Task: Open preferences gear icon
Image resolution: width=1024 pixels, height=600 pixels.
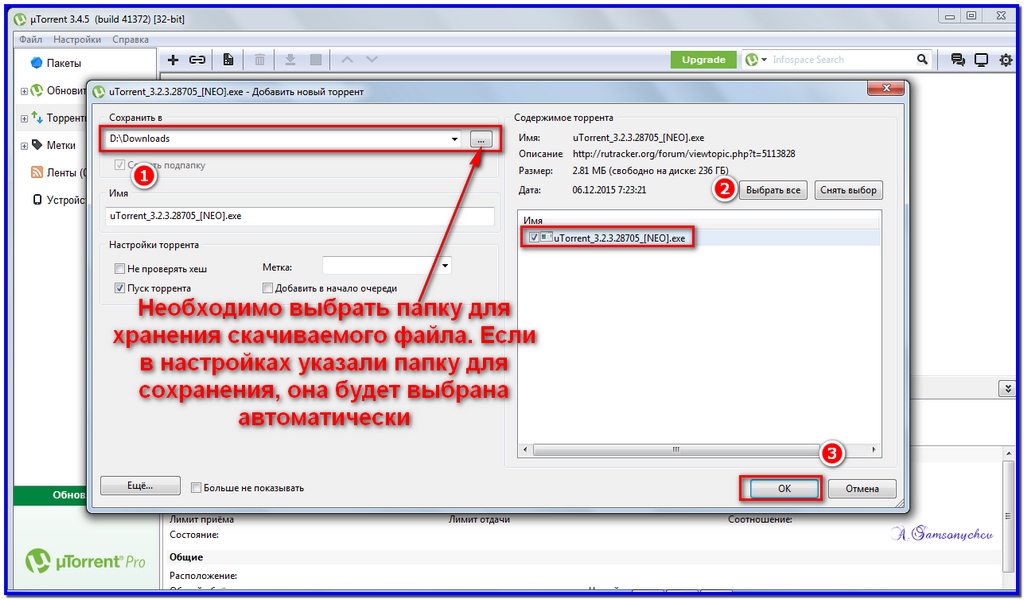Action: tap(1006, 60)
